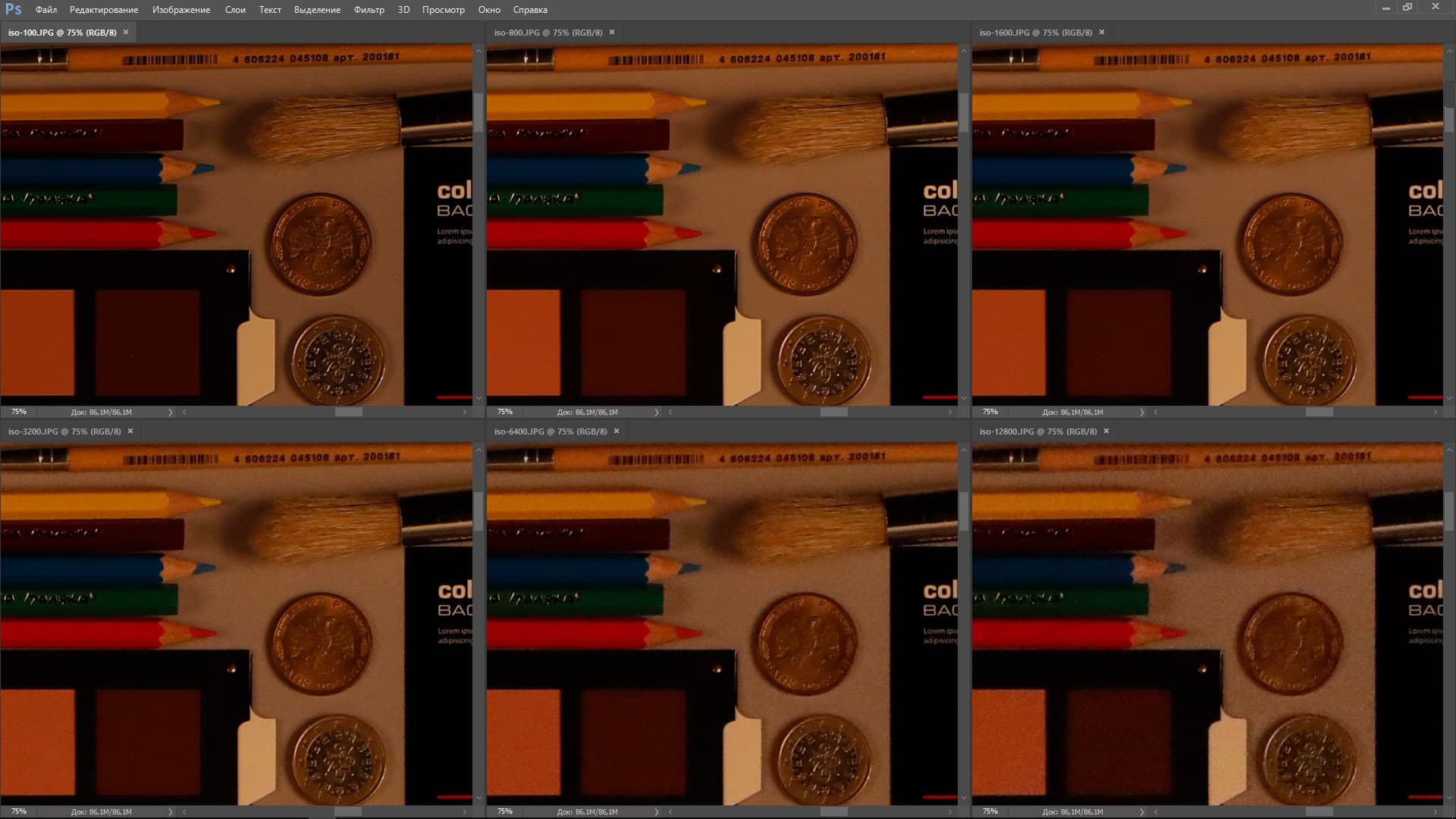Activate the iso-12800.JPG document tab
The height and width of the screenshot is (819, 1456).
pyautogui.click(x=1037, y=431)
